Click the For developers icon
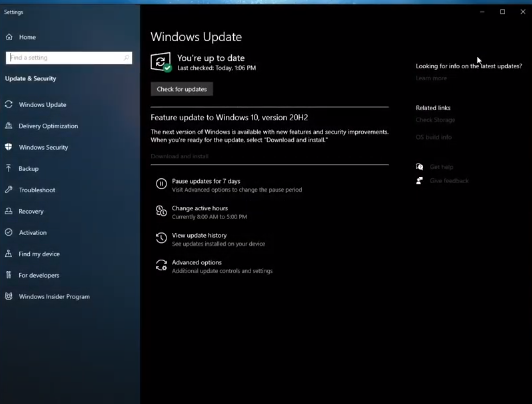Screen dimensions: 532x404 (x=9, y=275)
